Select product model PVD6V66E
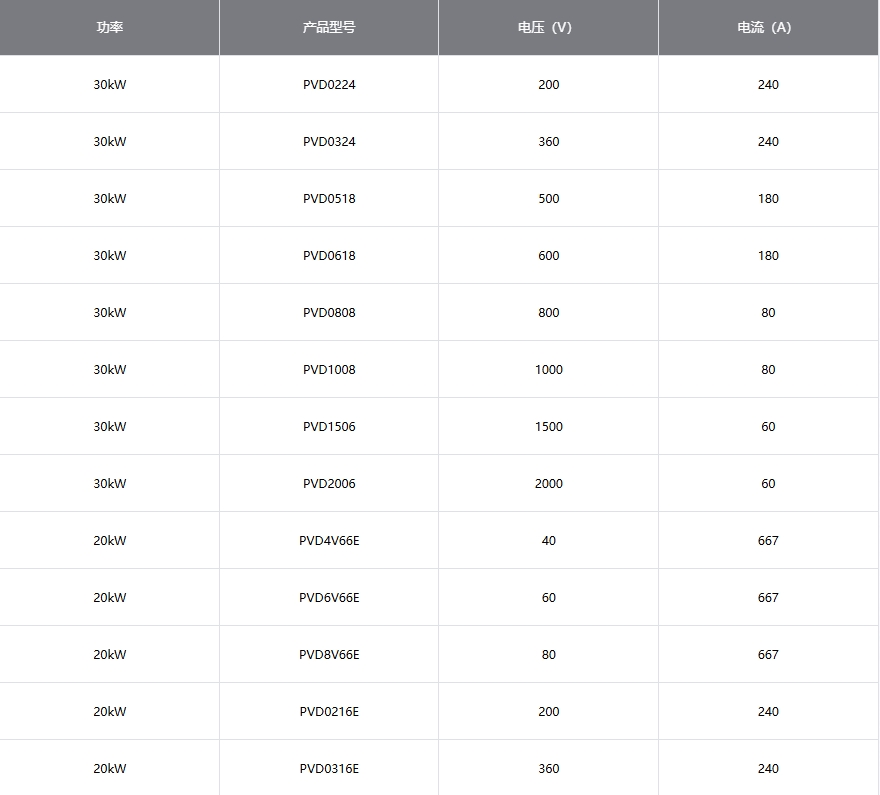Viewport: 880px width, 795px height. coord(329,598)
